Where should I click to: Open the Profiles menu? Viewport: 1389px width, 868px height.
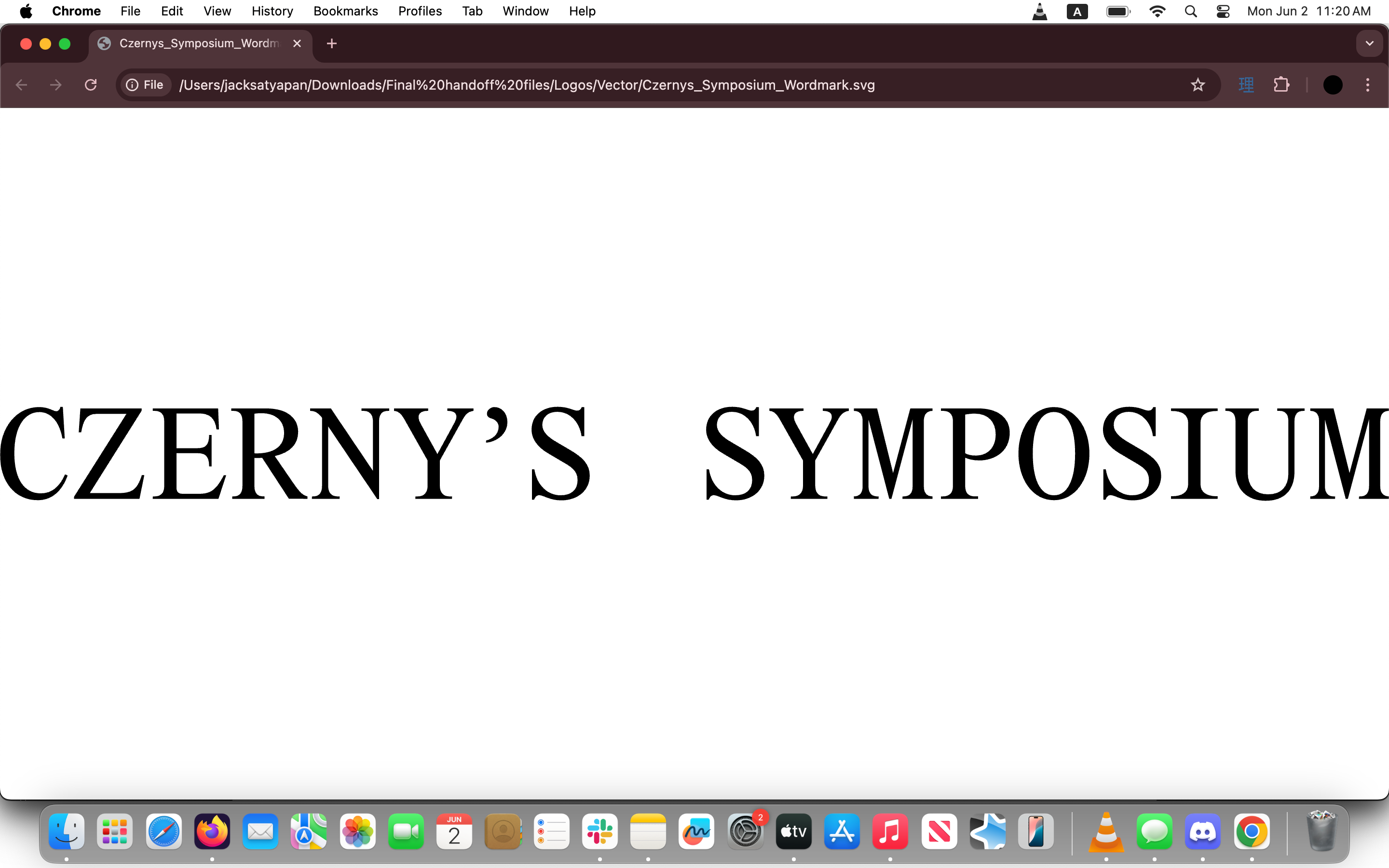pyautogui.click(x=420, y=12)
